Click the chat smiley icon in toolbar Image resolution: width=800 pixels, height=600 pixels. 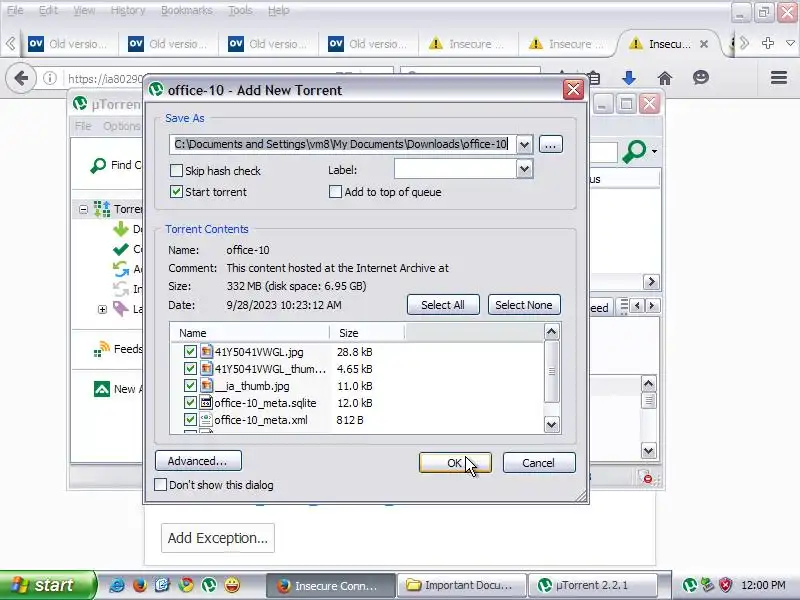point(701,78)
